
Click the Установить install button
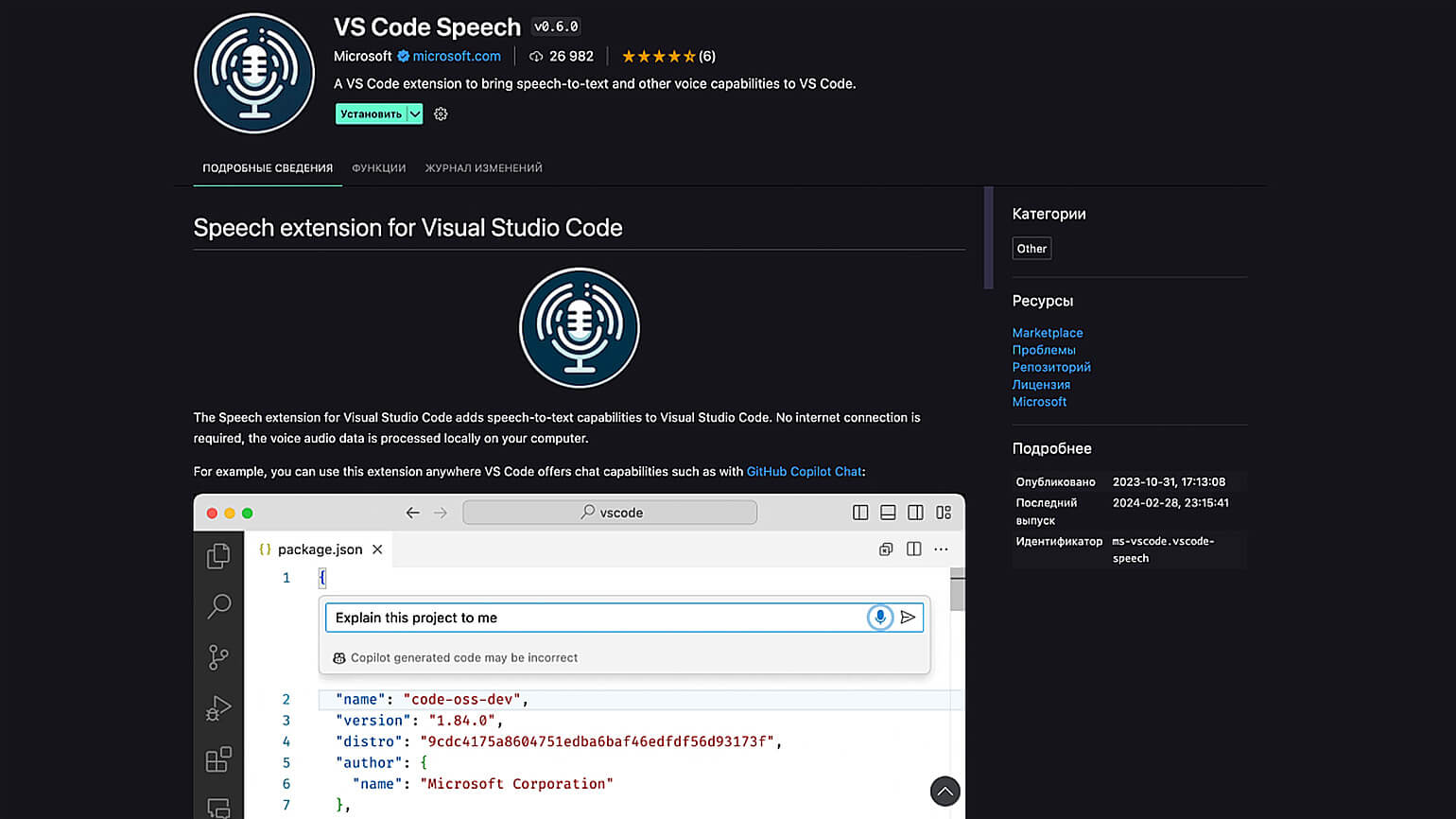[371, 113]
